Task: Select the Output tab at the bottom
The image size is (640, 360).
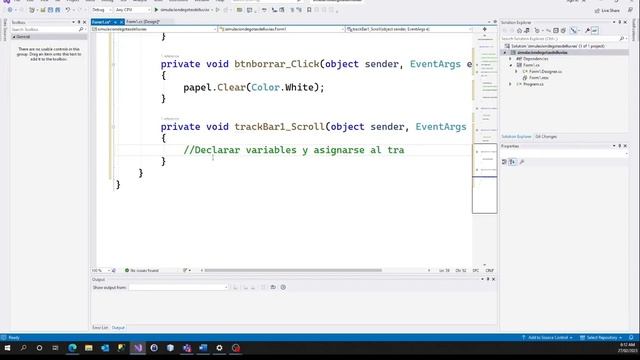Action: point(118,328)
